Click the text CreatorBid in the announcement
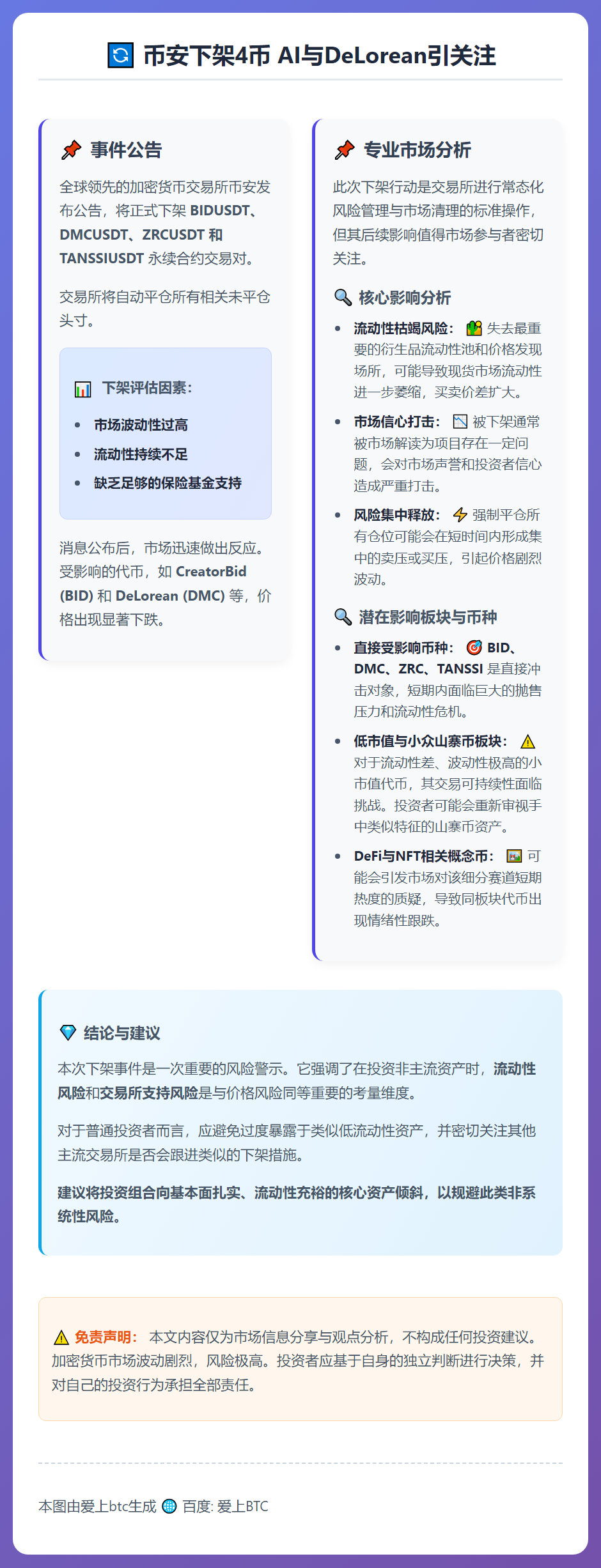This screenshot has height=1568, width=601. pos(211,572)
